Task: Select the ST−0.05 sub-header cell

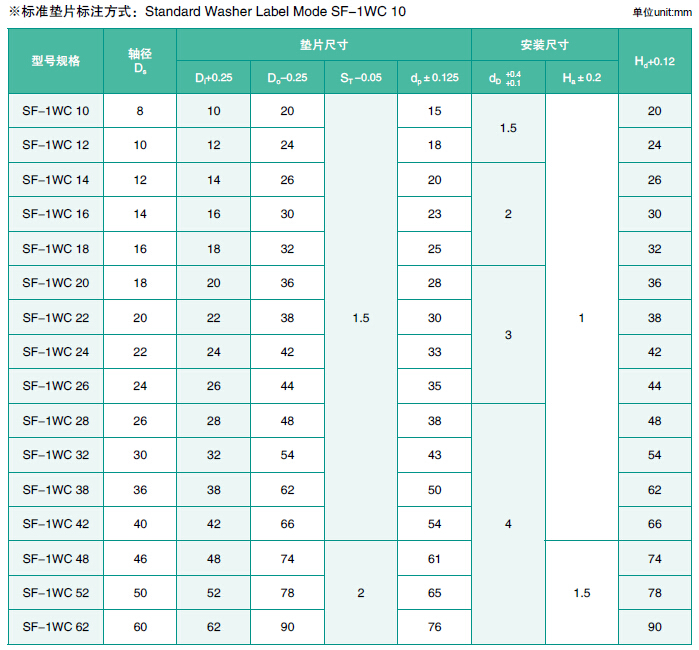Action: click(361, 78)
